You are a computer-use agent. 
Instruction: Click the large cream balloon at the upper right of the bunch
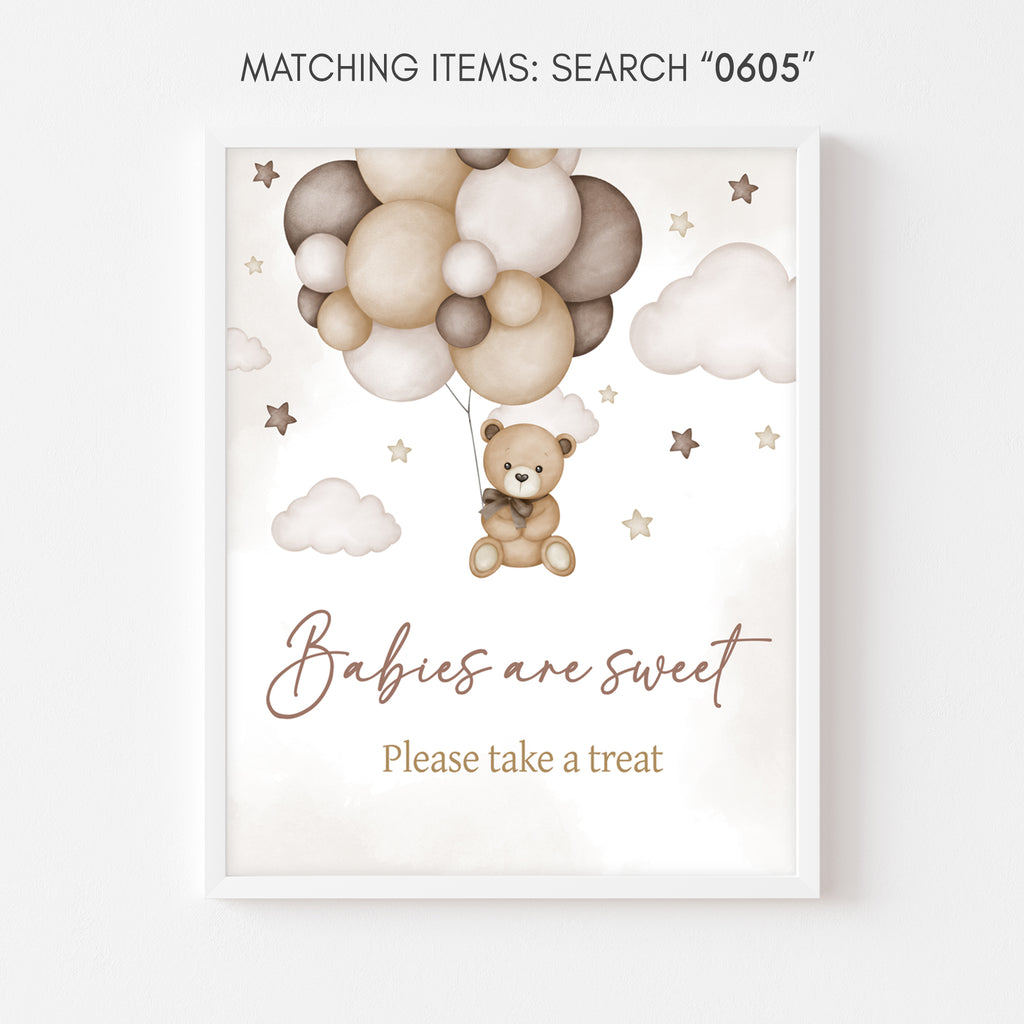[519, 216]
